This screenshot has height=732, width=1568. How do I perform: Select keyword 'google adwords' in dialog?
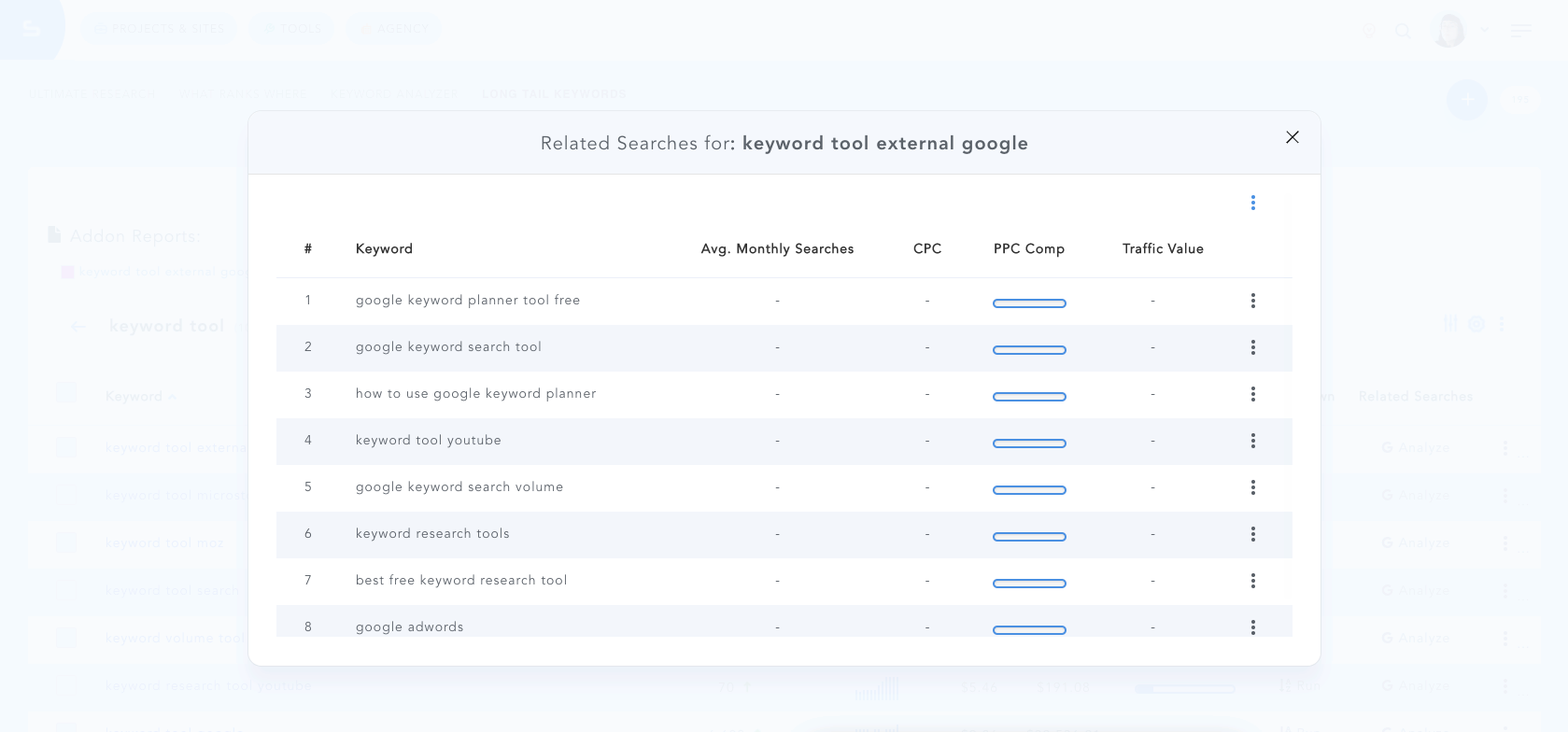tap(409, 627)
